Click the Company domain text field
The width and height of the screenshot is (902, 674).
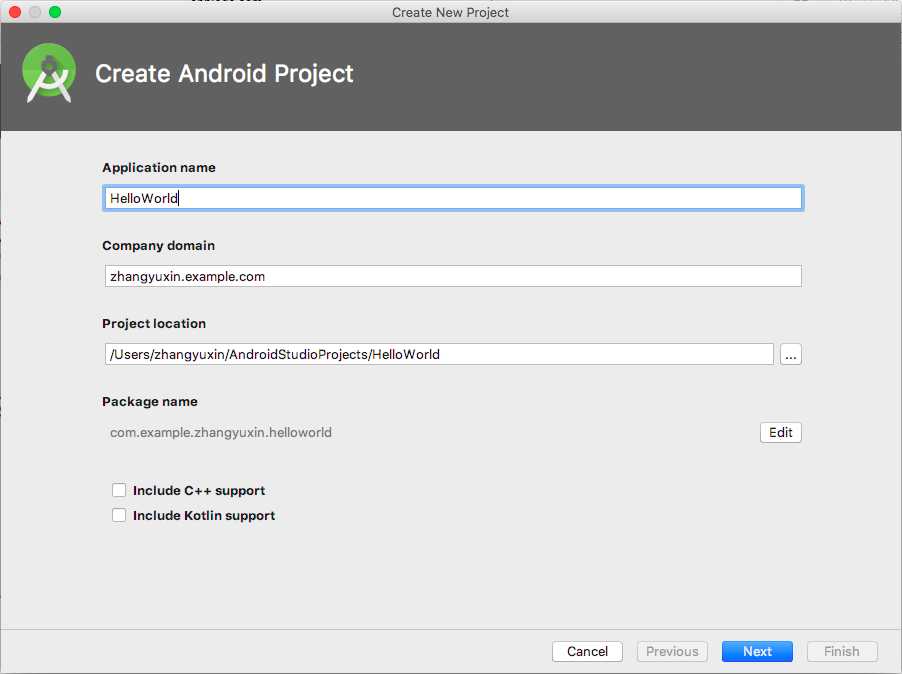click(x=453, y=276)
